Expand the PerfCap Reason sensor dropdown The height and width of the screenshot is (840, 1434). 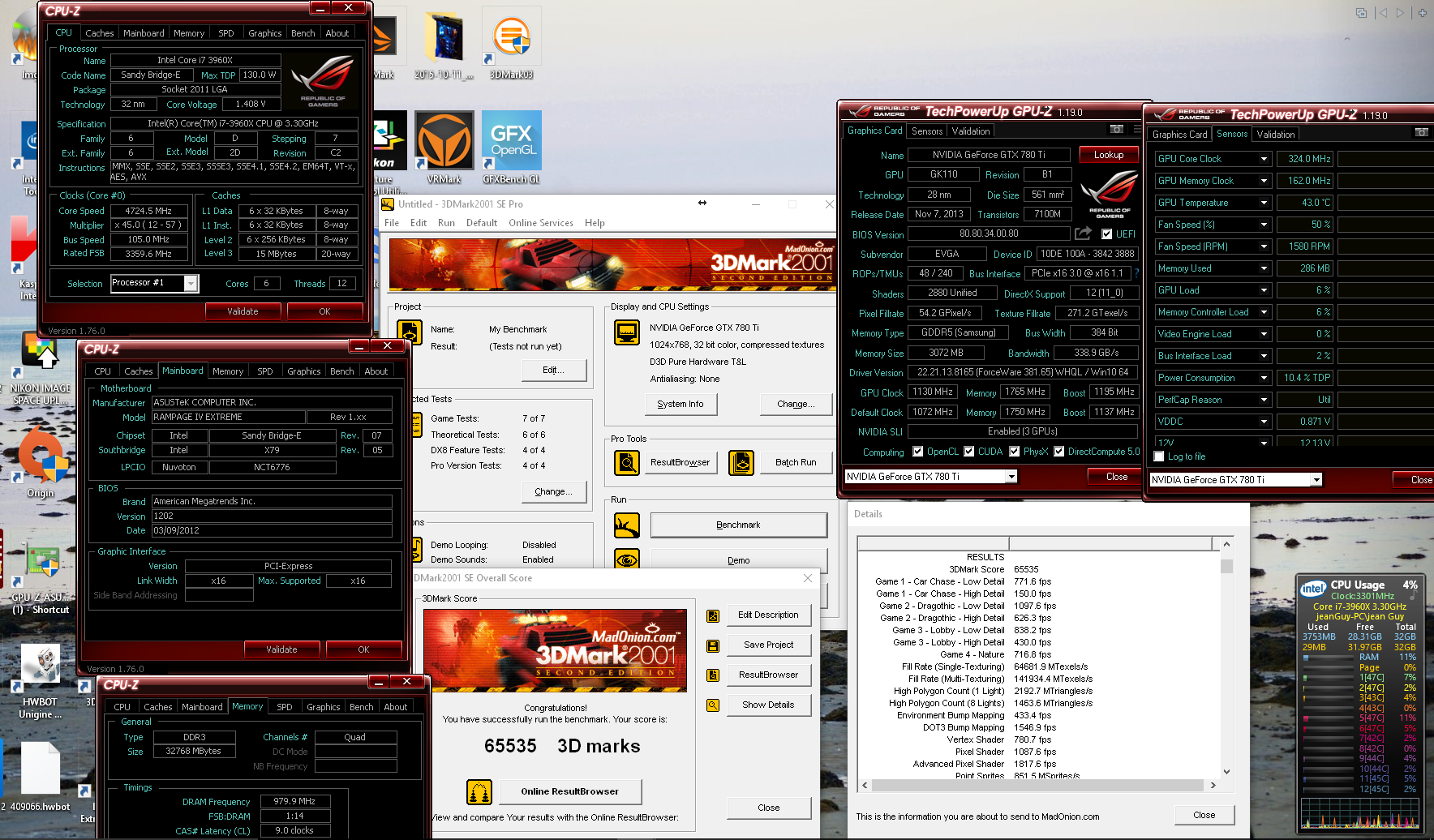(1264, 400)
